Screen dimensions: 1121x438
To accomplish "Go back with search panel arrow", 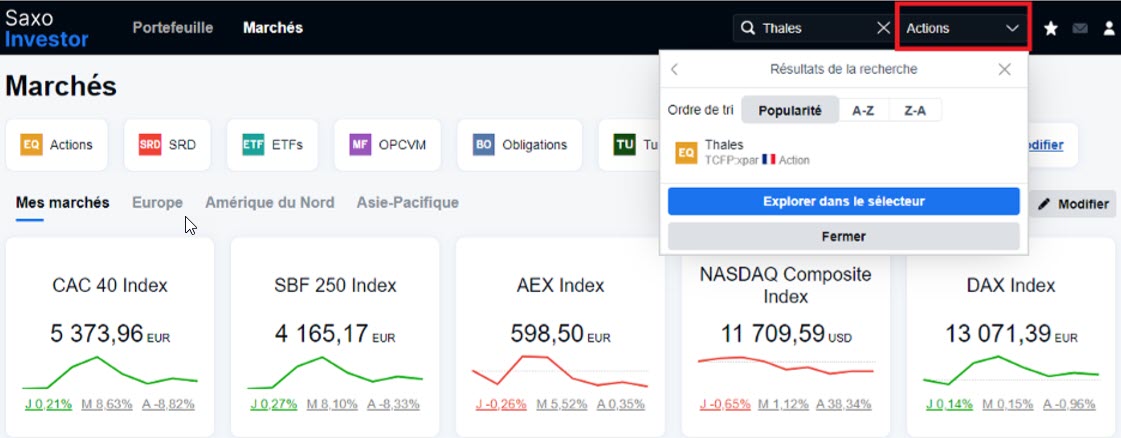I will 674,69.
